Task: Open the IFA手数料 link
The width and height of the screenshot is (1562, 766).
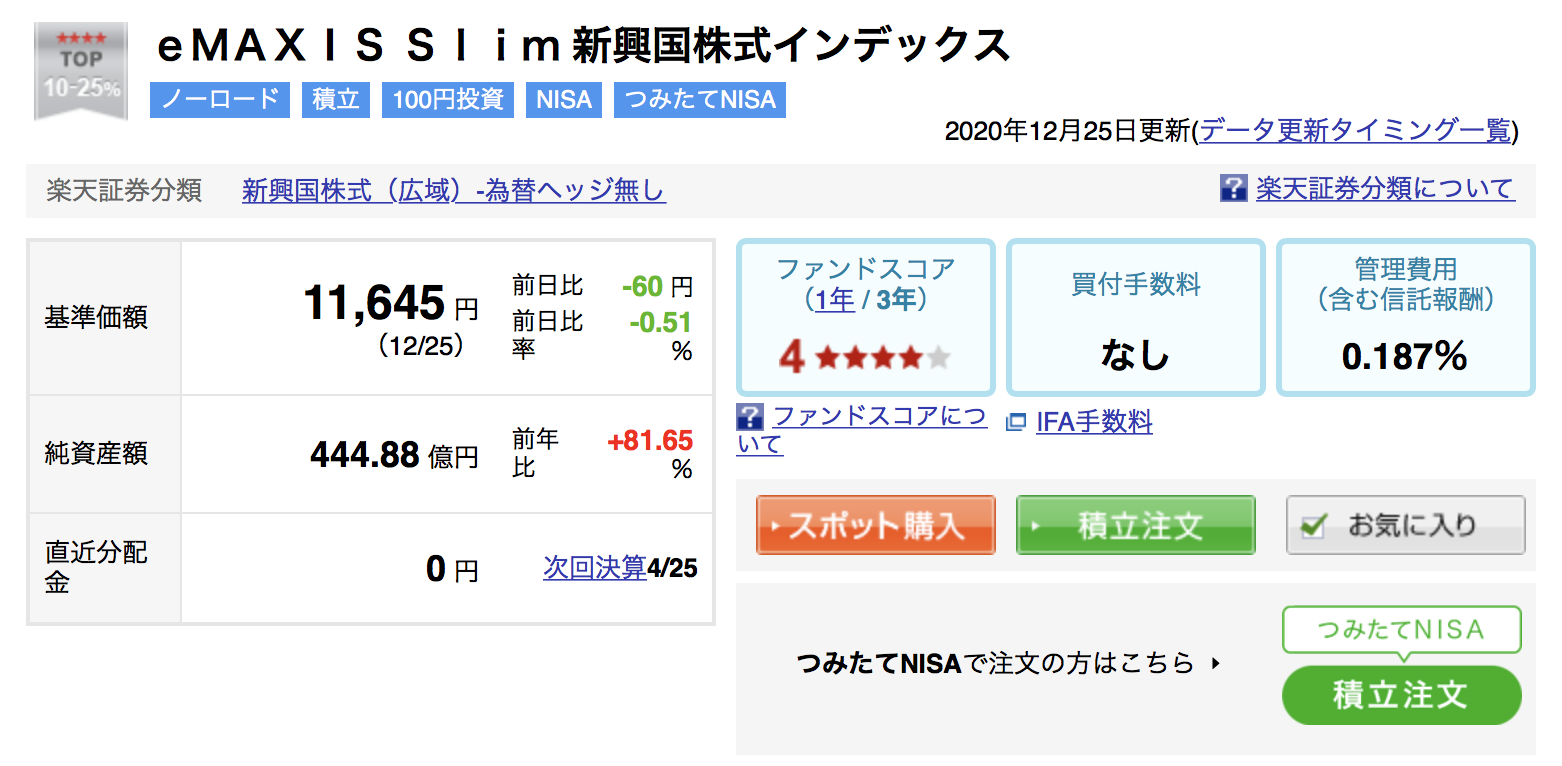Action: [x=1094, y=422]
